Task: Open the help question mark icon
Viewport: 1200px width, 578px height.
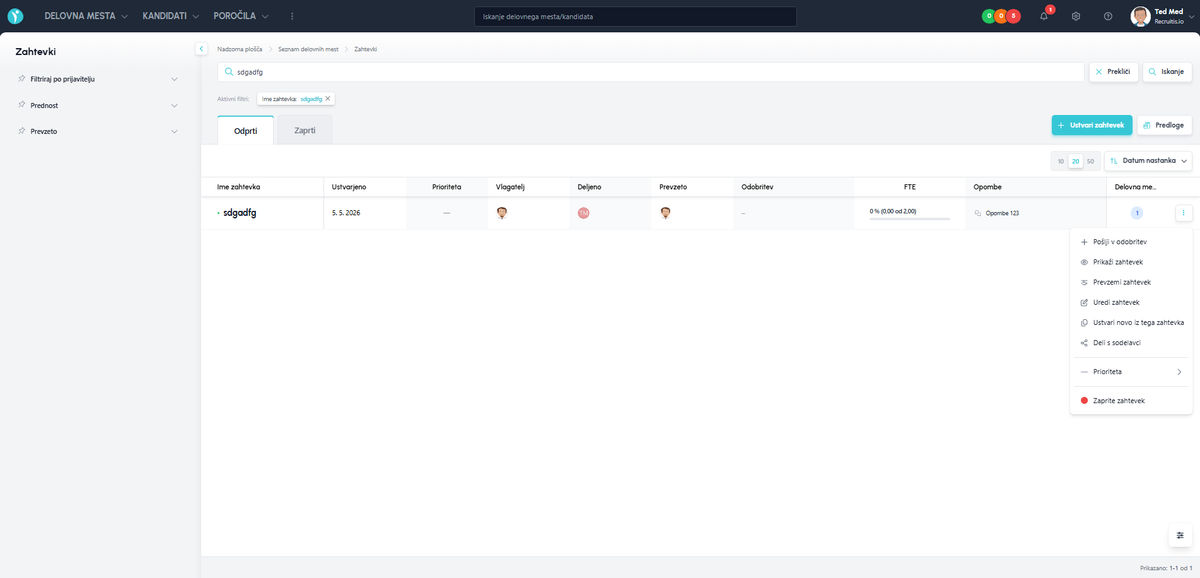Action: (1108, 16)
